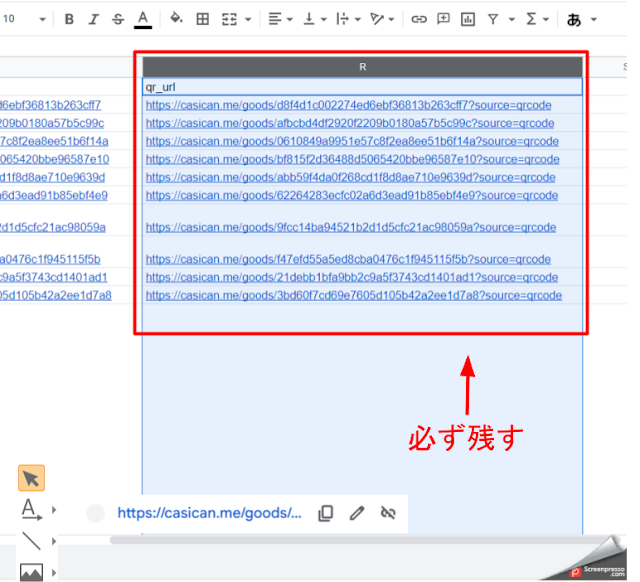Select the image insert tool
Viewport: 640px width, 582px height.
31,572
